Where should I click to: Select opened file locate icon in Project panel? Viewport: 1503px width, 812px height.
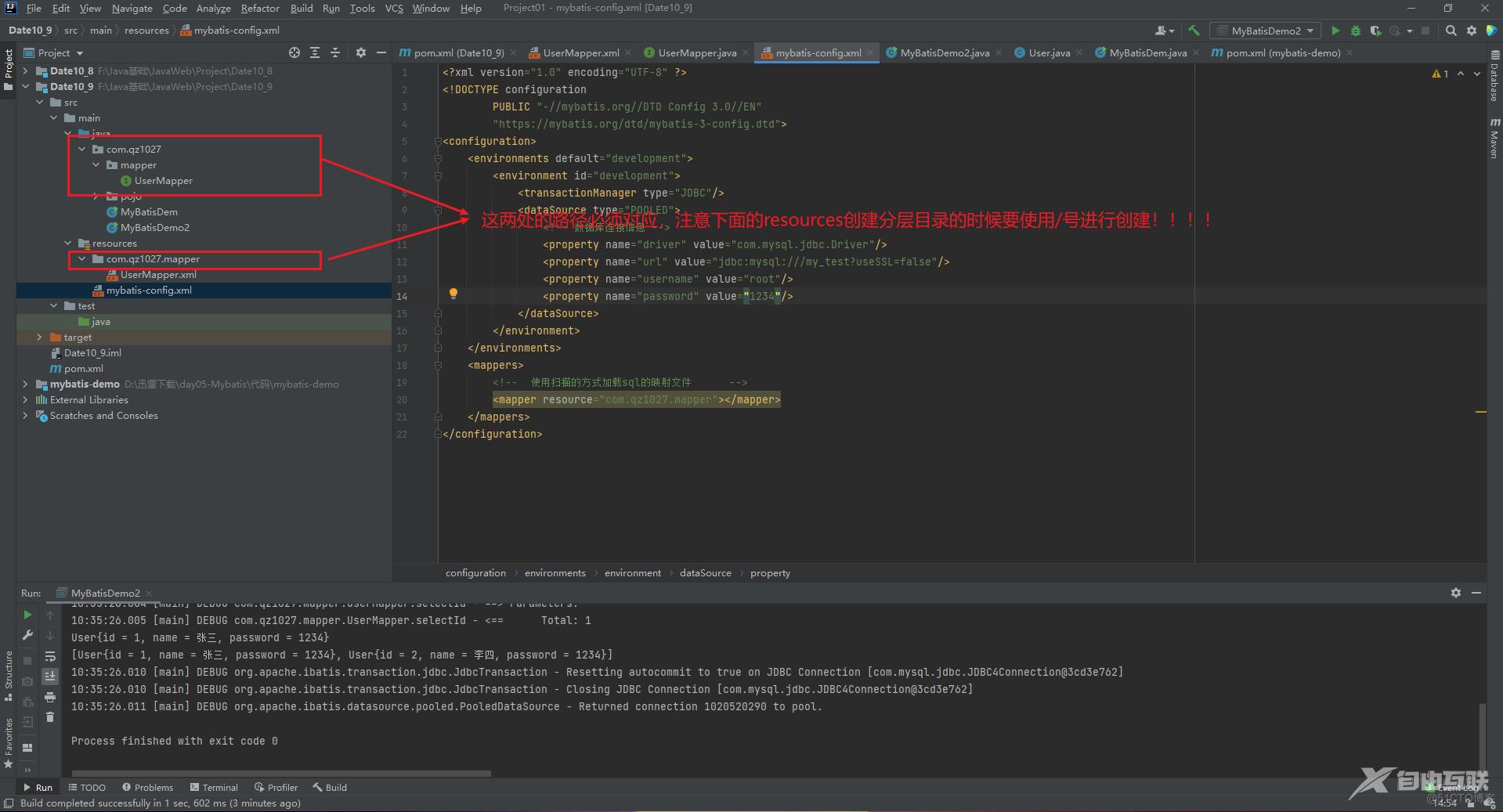[x=294, y=52]
